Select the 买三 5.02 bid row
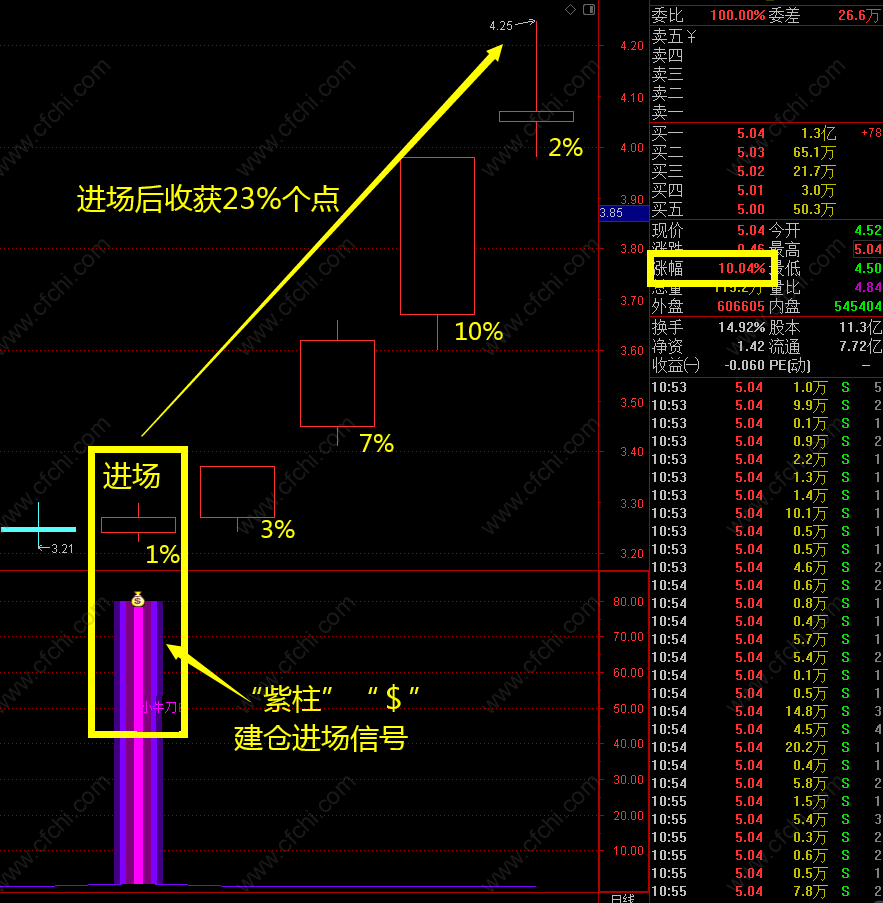 (x=766, y=172)
